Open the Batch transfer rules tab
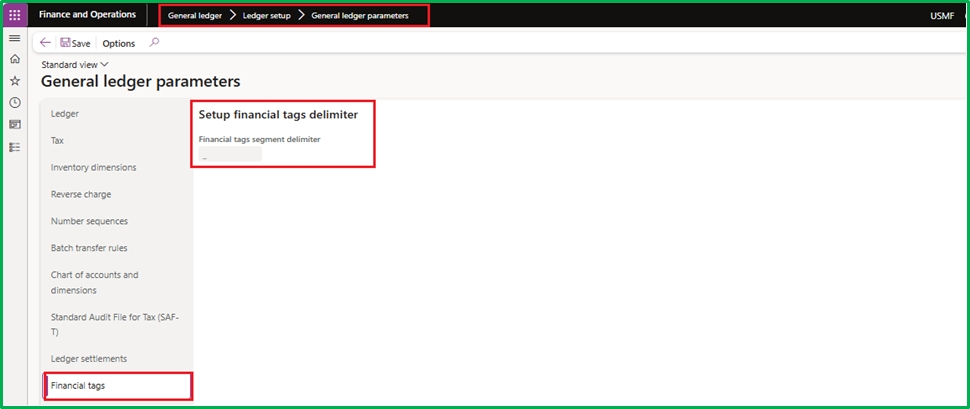The height and width of the screenshot is (409, 970). (89, 248)
